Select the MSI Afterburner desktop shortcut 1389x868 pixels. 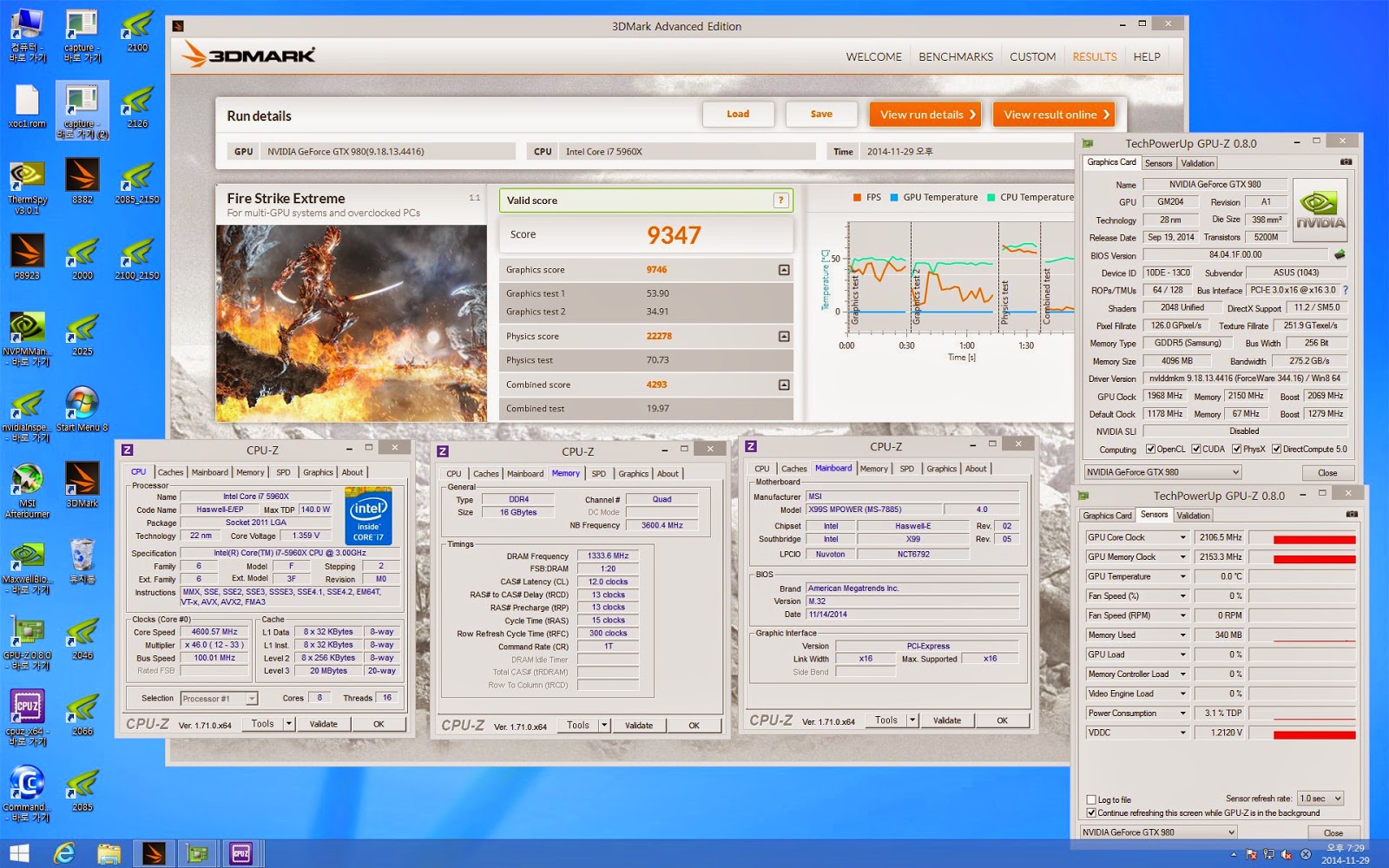(27, 490)
